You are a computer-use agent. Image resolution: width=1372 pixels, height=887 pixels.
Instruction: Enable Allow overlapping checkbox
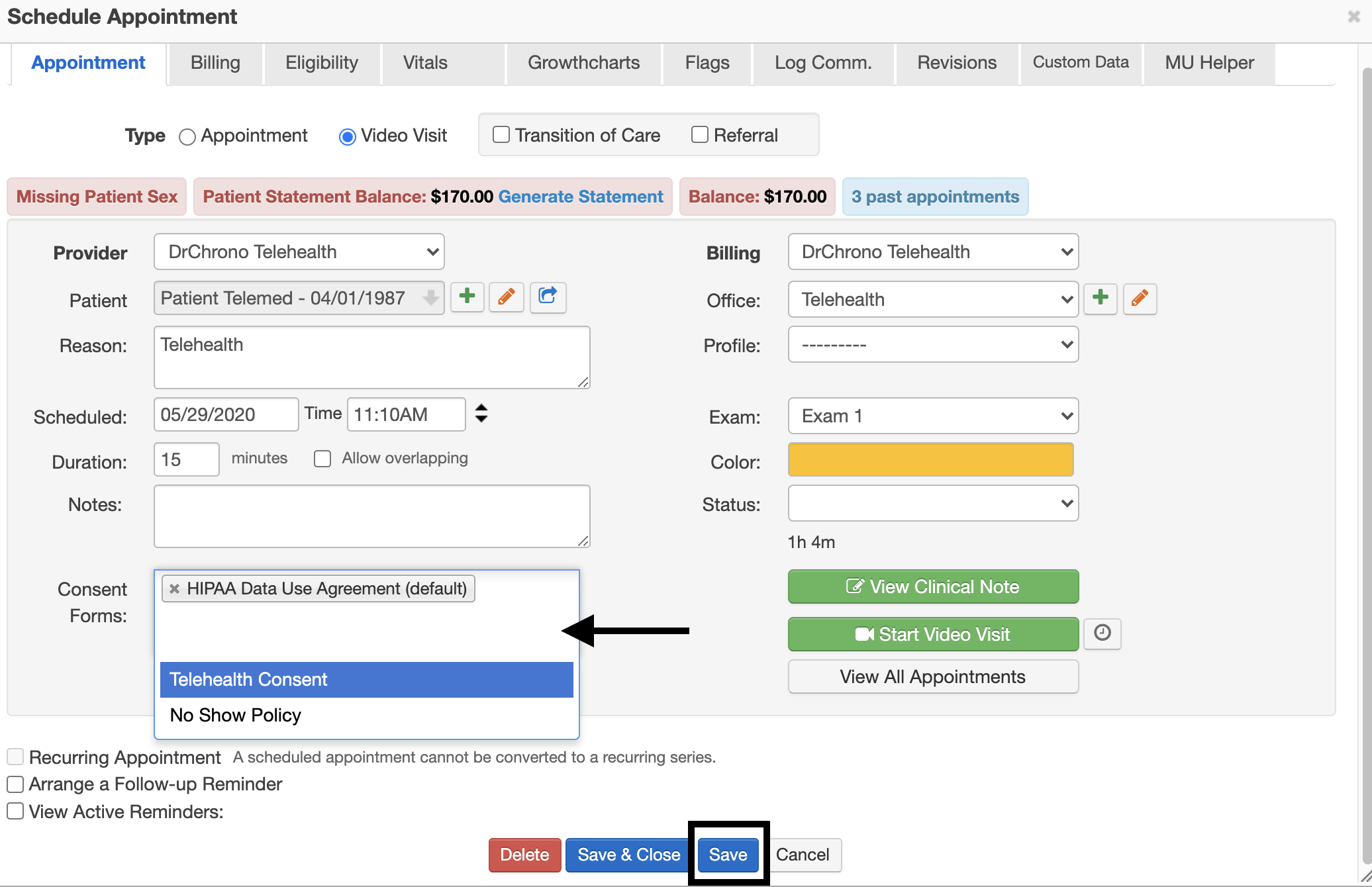322,459
